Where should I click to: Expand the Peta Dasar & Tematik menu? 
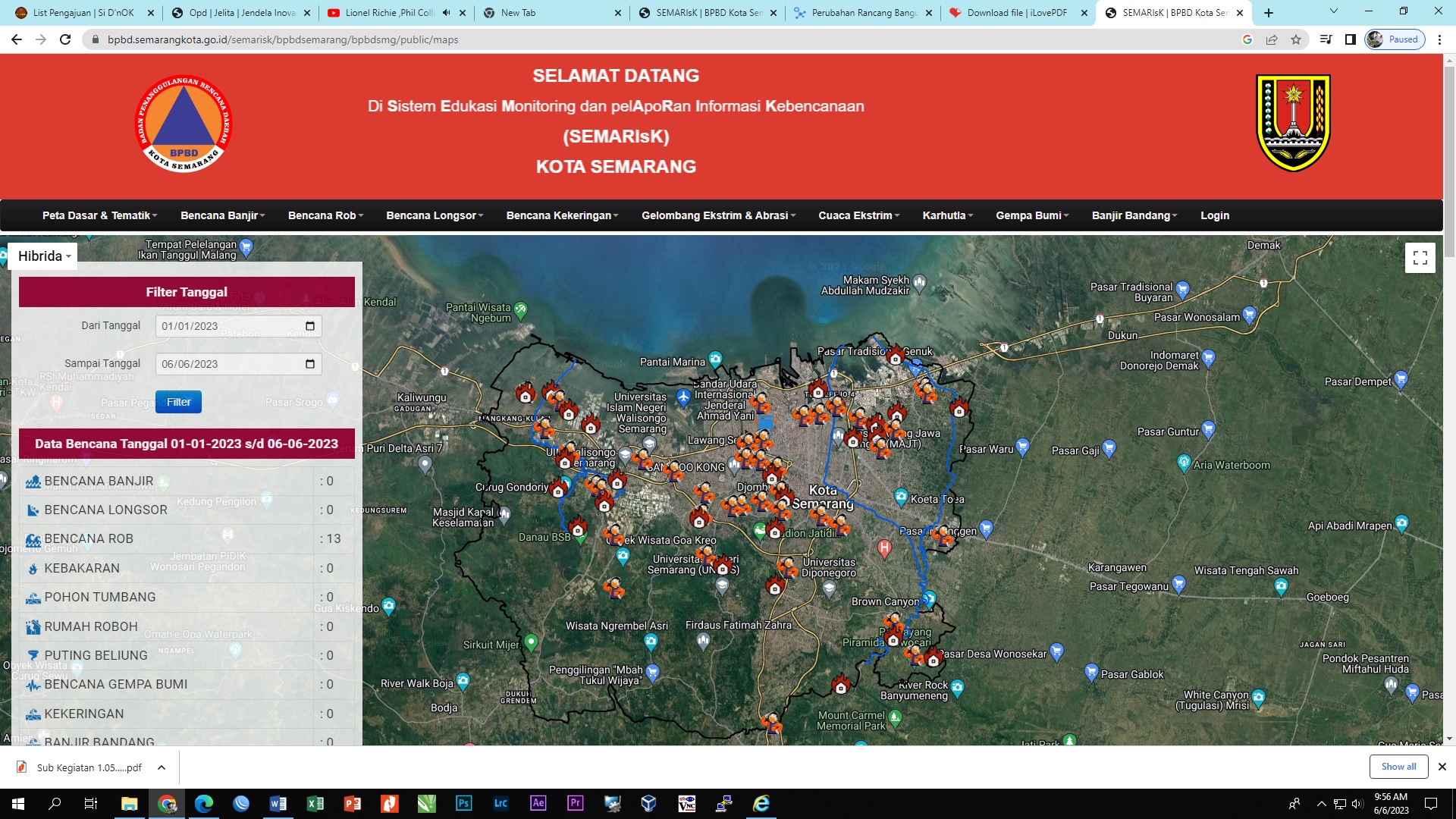point(99,215)
